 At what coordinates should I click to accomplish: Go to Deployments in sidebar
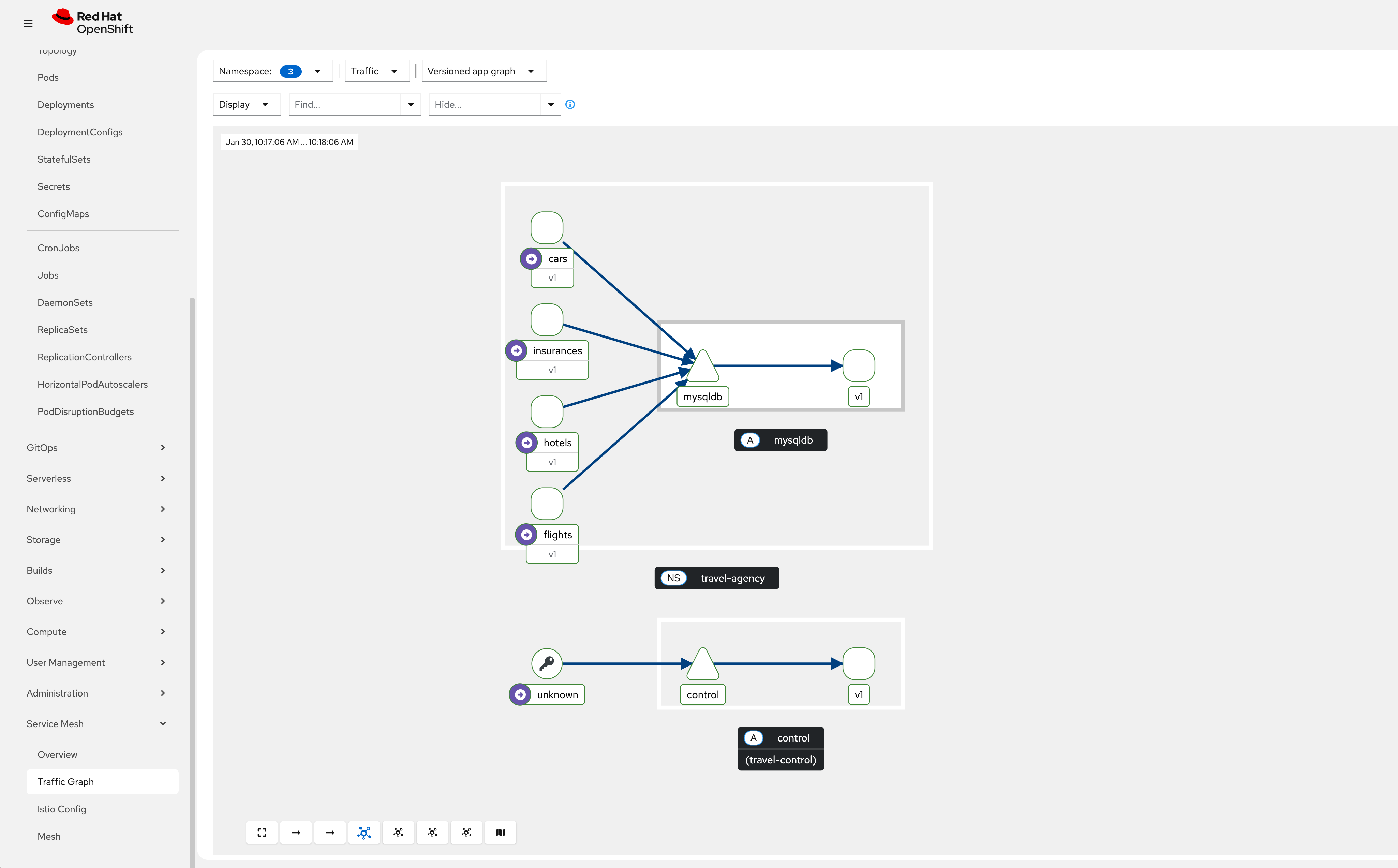[65, 104]
